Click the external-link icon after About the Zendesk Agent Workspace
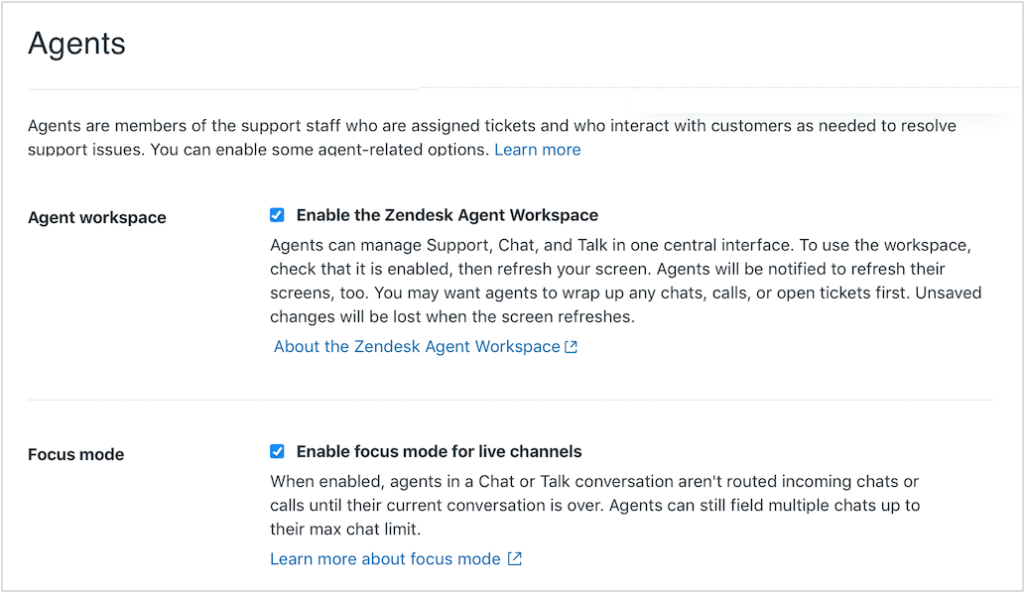This screenshot has width=1024, height=593. 571,347
